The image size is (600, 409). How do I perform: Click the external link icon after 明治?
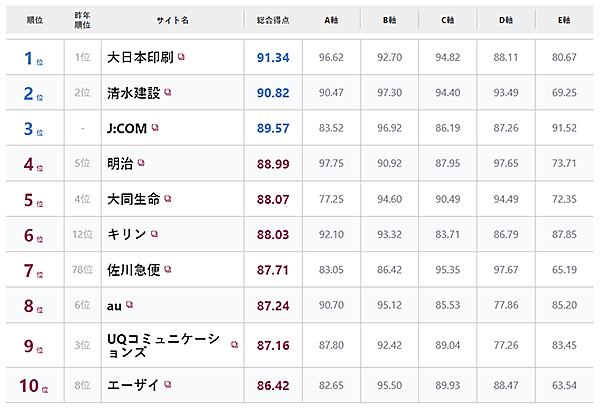click(141, 163)
